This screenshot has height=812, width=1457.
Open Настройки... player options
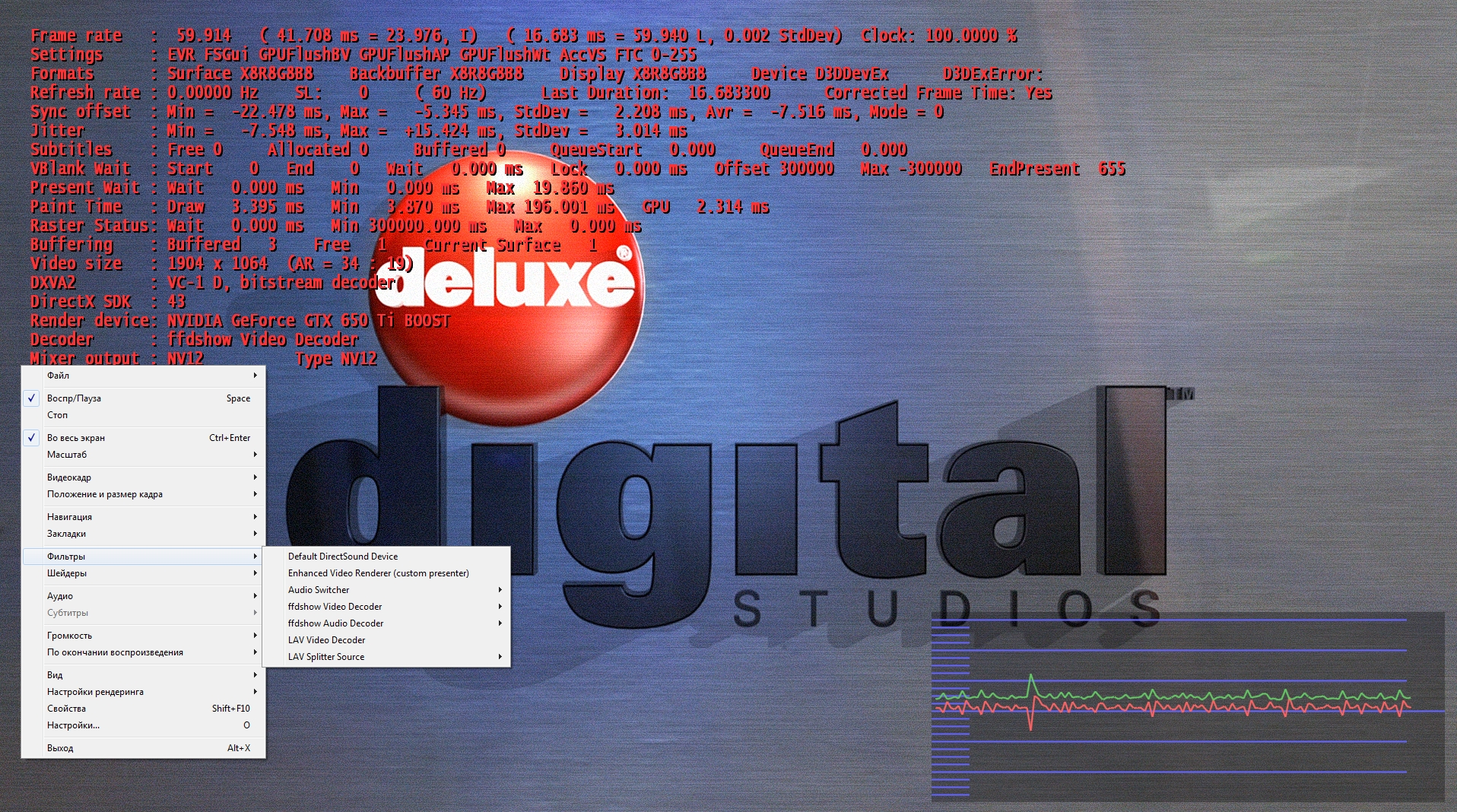74,725
